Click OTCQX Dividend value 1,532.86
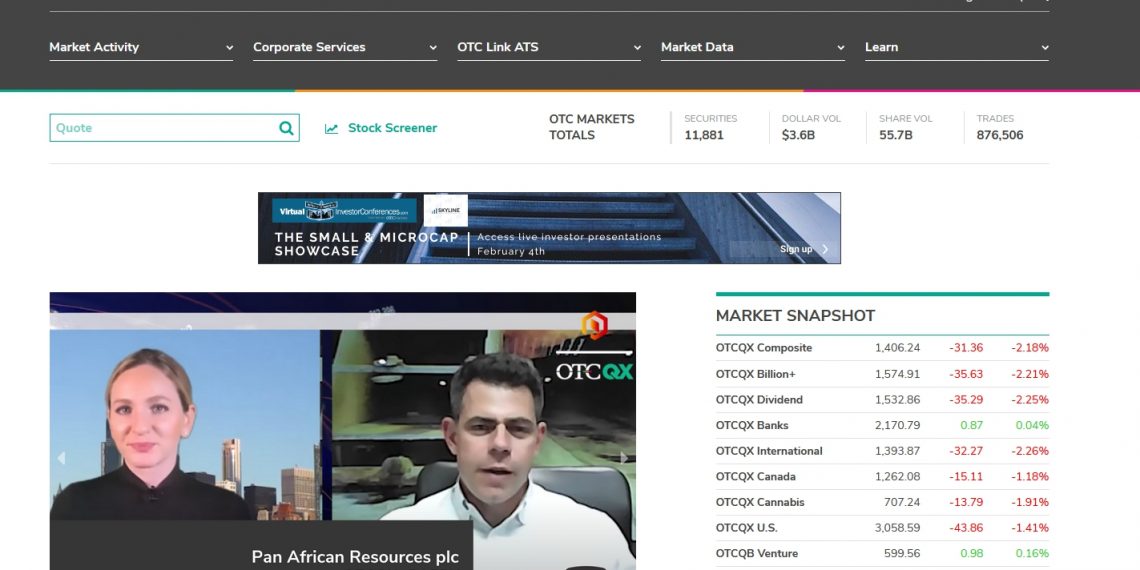1140x570 pixels. point(897,399)
